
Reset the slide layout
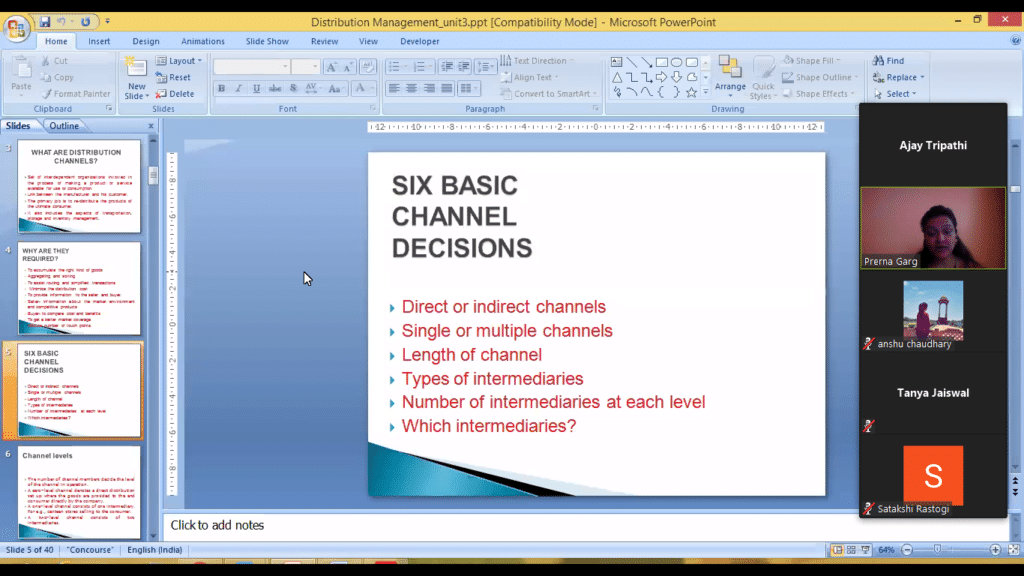pos(173,77)
